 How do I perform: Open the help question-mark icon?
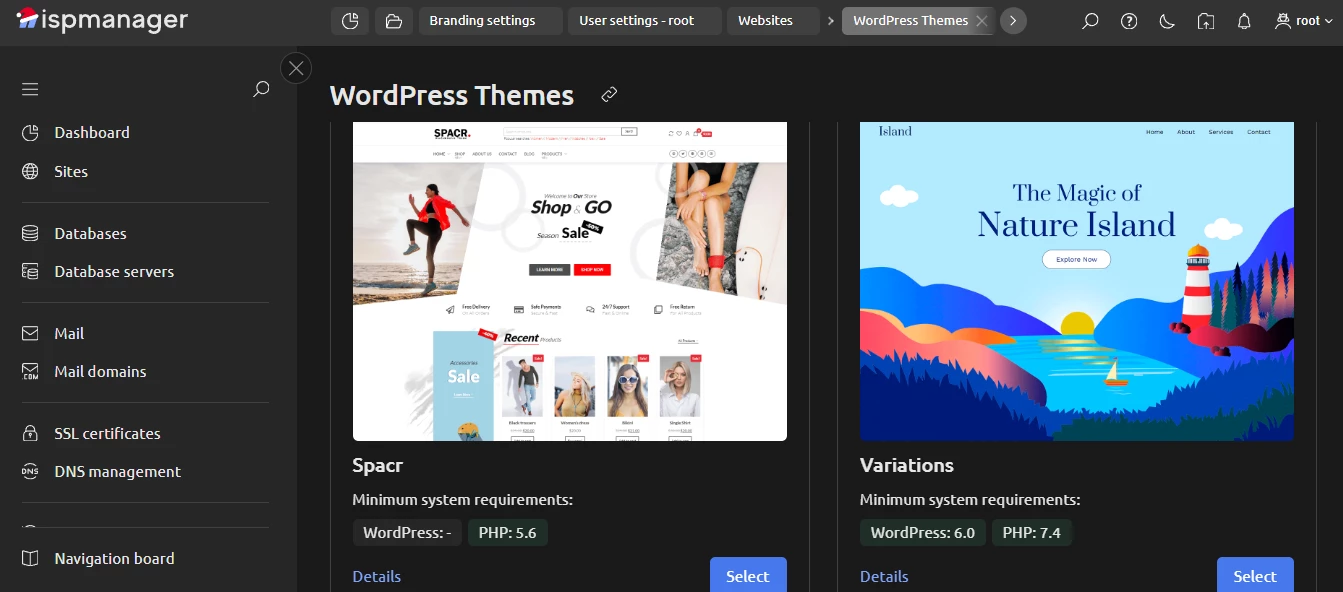coord(1129,20)
